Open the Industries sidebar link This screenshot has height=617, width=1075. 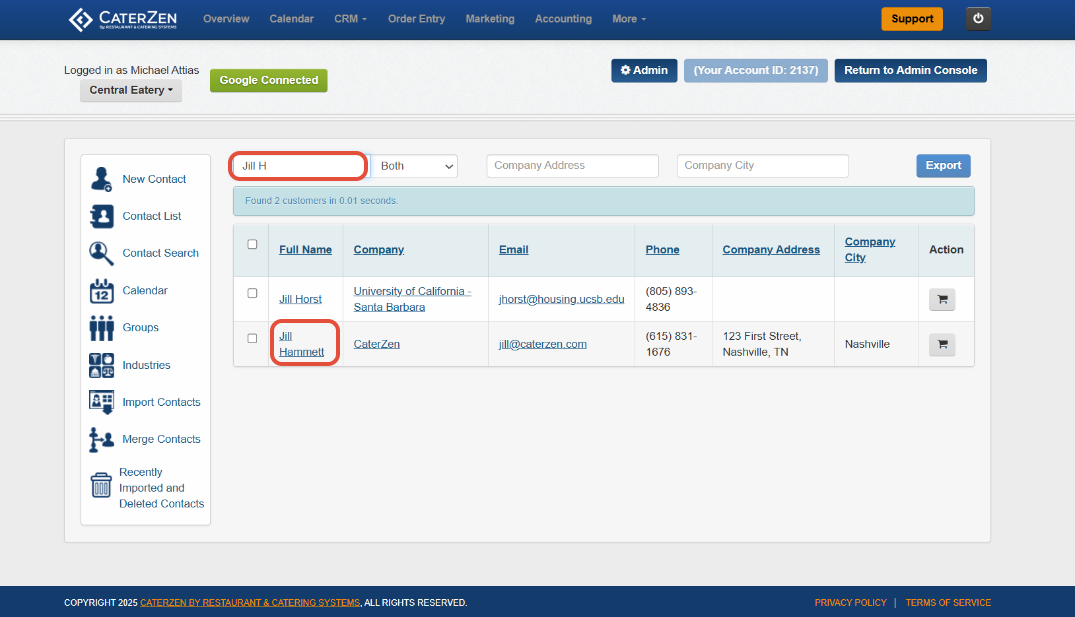(146, 365)
